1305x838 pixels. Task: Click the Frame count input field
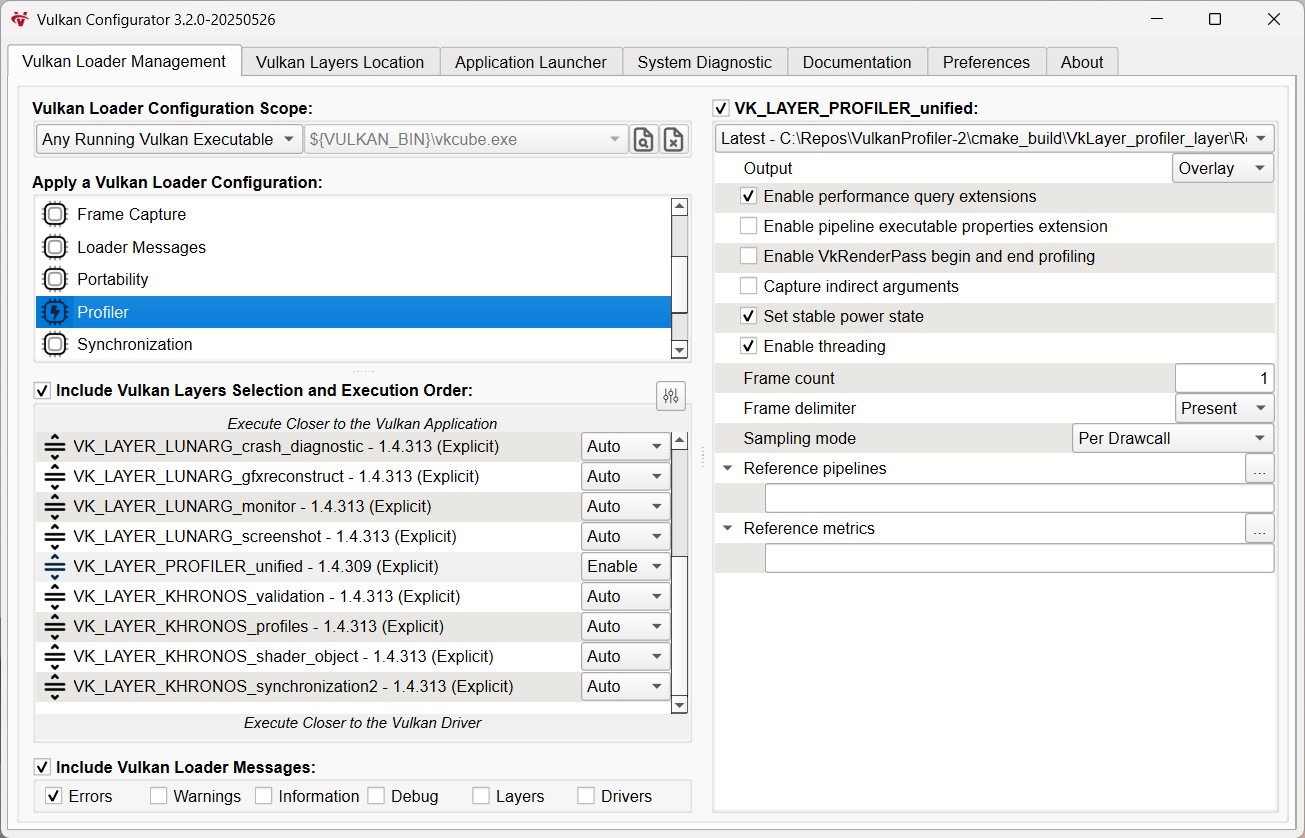(x=1224, y=378)
